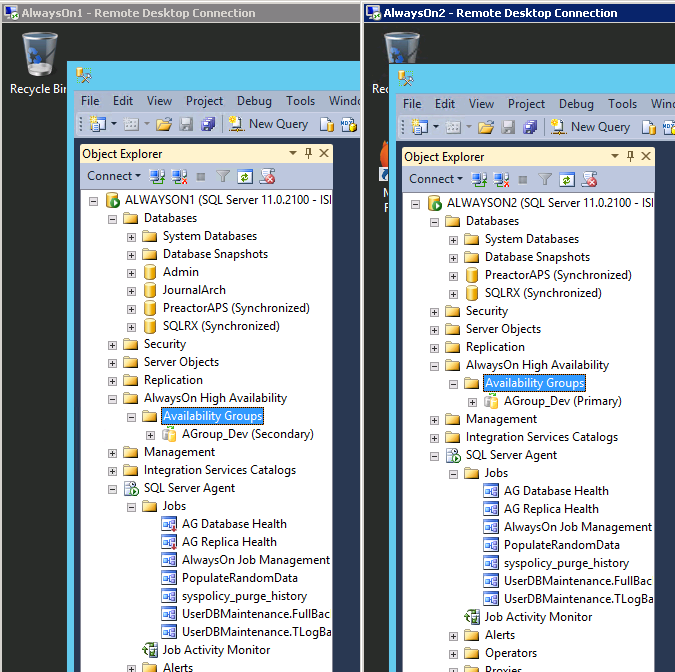Image resolution: width=675 pixels, height=672 pixels.
Task: Open Debug menu in AlwaysOn2
Action: click(x=576, y=104)
